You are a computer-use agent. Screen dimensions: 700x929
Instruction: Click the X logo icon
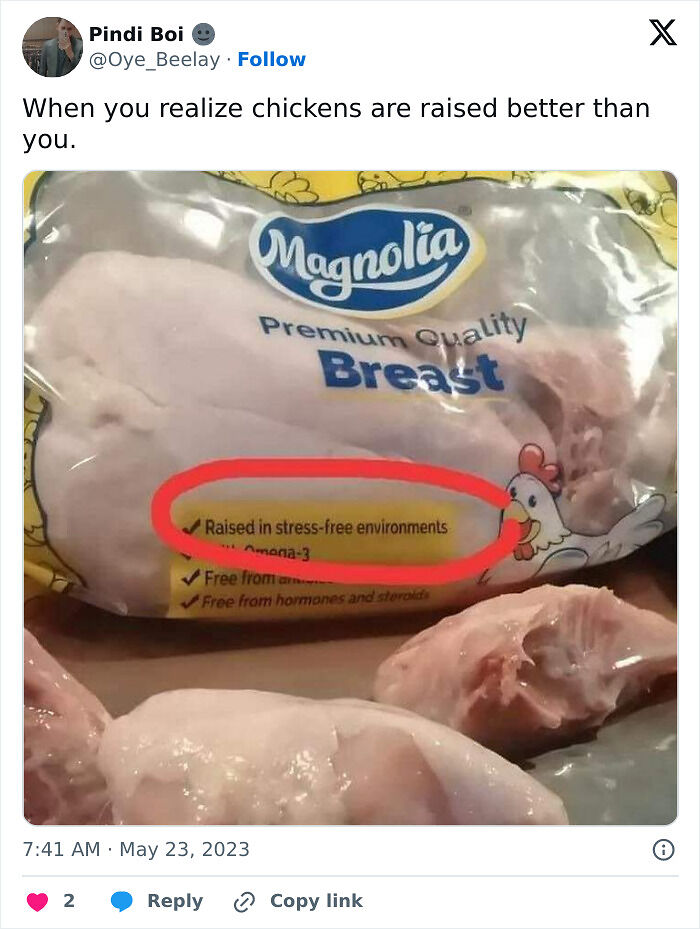[x=663, y=33]
